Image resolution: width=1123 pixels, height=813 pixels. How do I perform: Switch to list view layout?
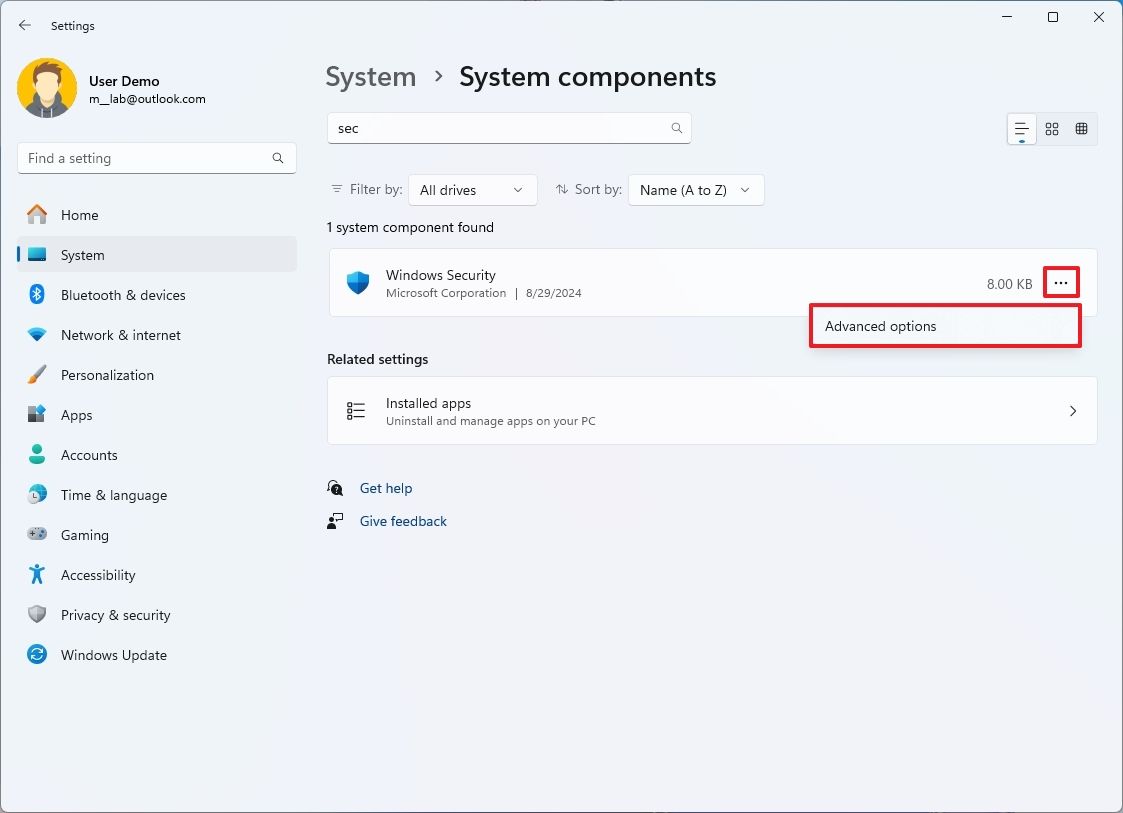[x=1021, y=128]
